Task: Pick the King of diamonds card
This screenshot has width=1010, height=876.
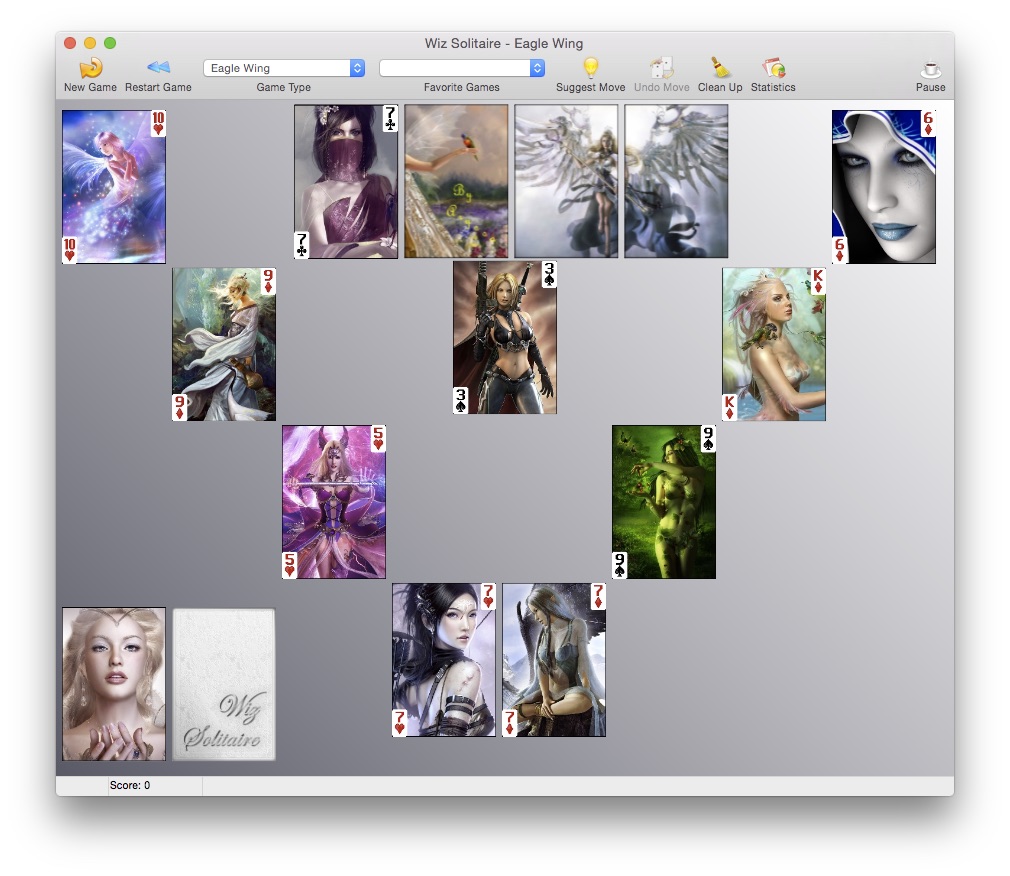Action: point(773,344)
